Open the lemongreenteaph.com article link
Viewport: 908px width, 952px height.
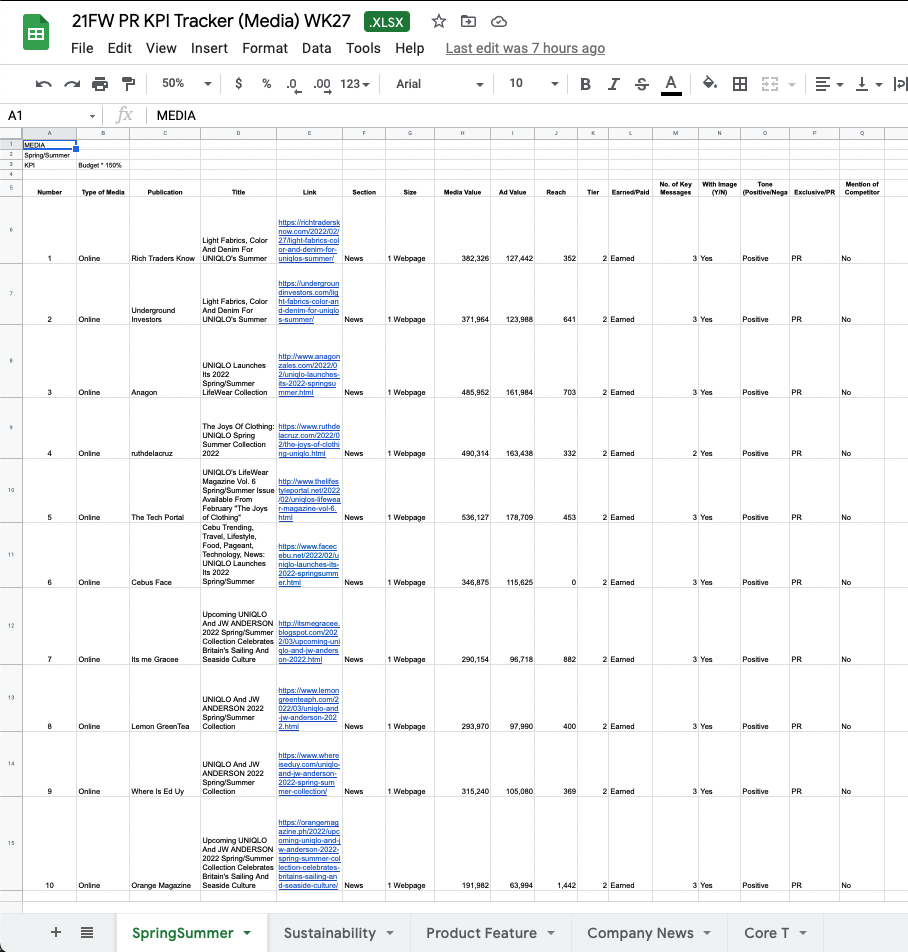(x=308, y=709)
